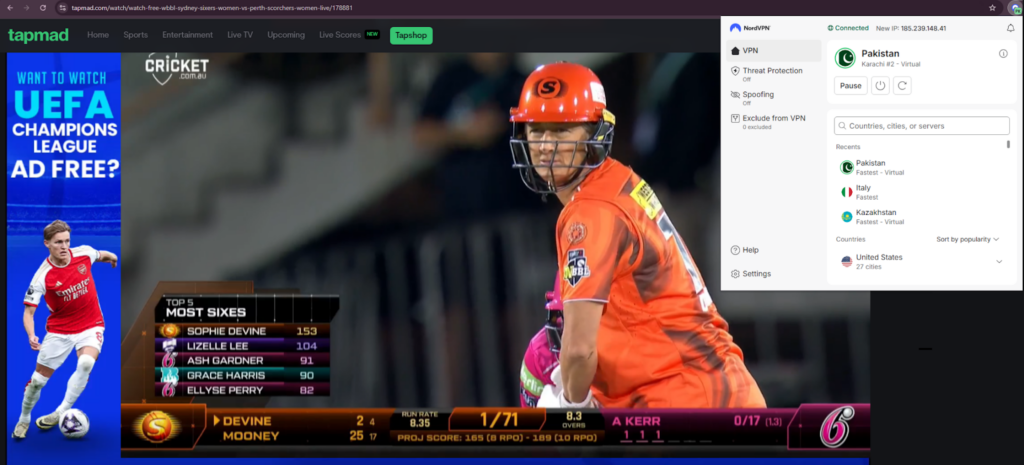Click the Settings gear icon

(735, 274)
